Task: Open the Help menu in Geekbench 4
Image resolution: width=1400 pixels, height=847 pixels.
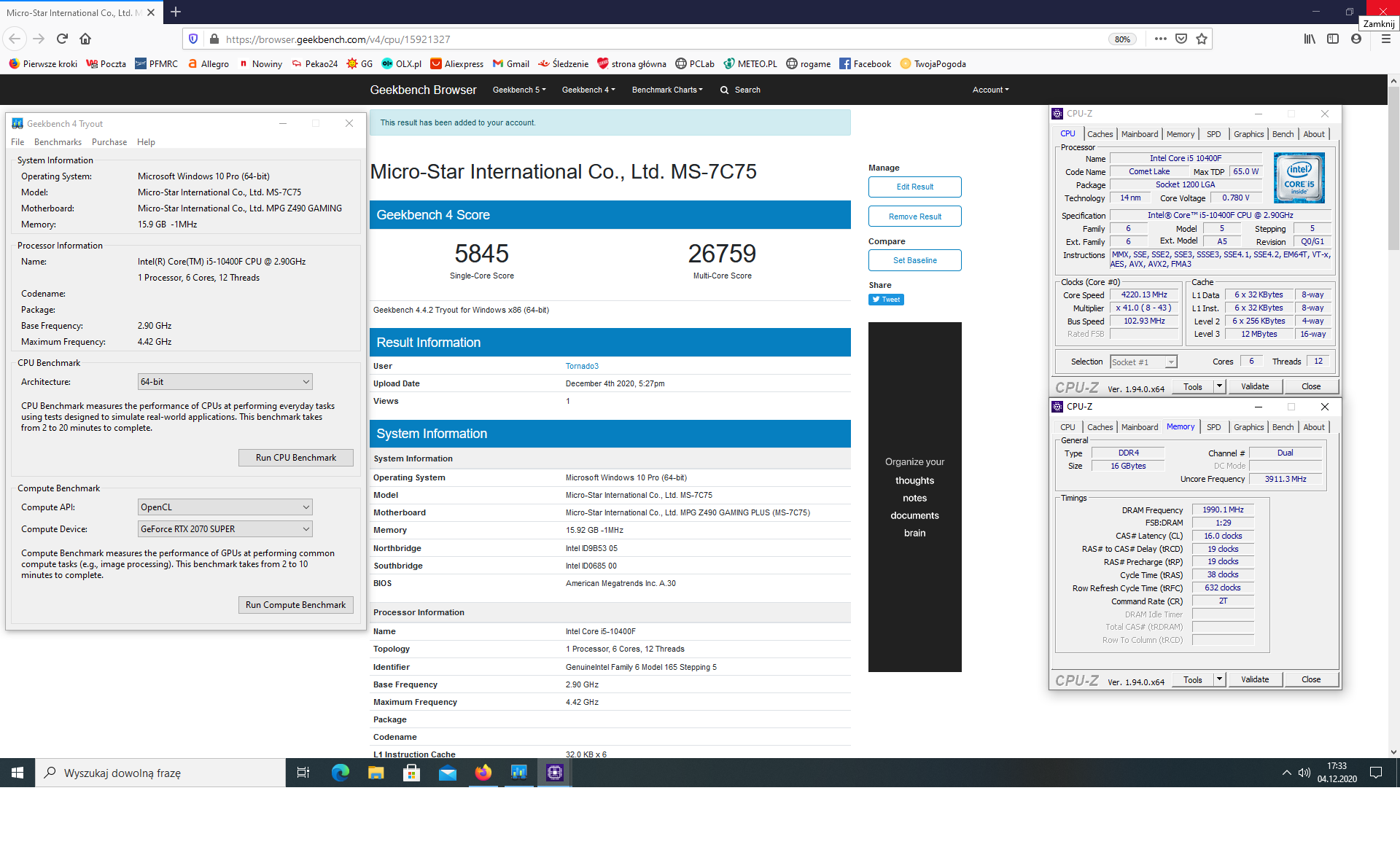Action: (146, 142)
